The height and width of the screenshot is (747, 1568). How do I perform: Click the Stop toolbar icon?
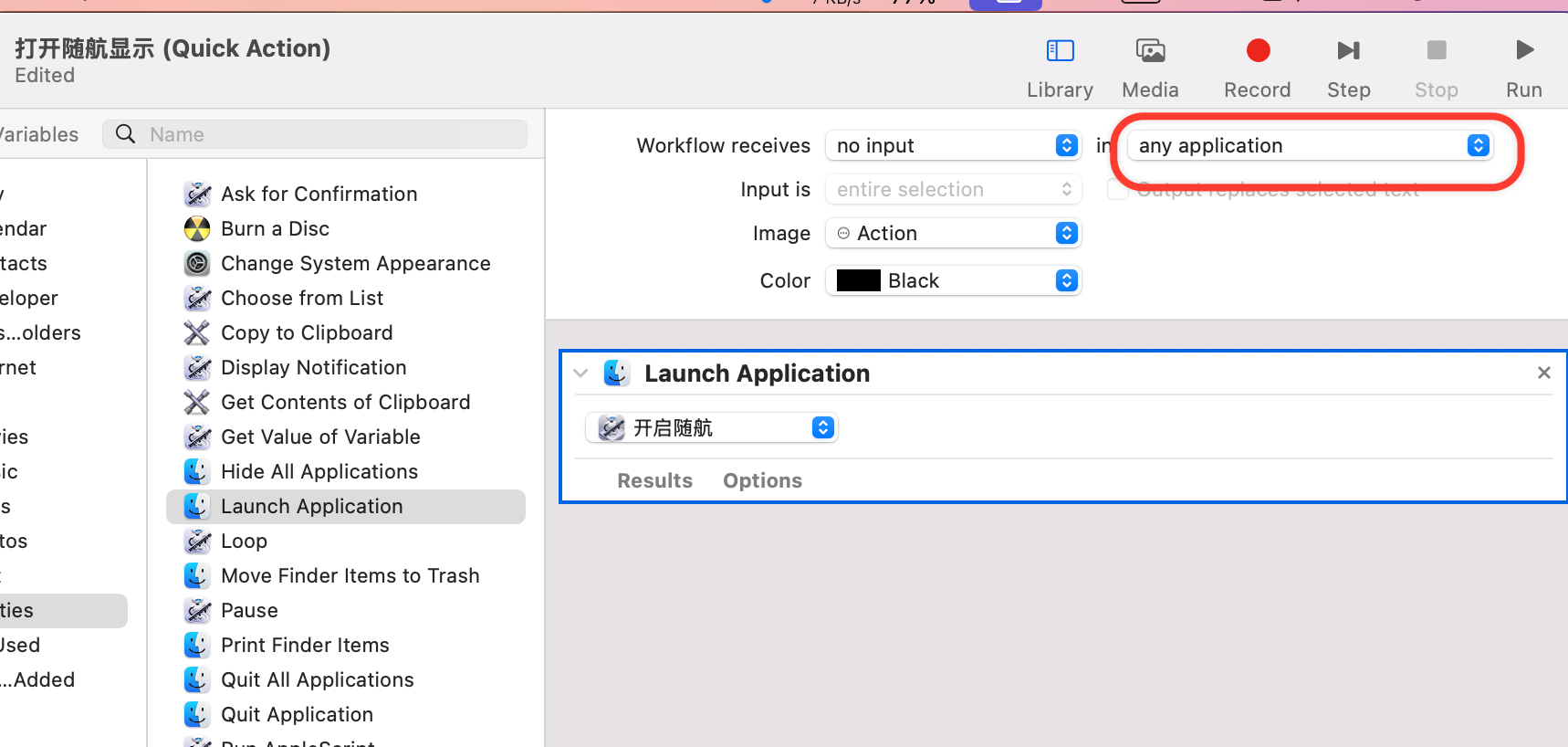pyautogui.click(x=1437, y=49)
